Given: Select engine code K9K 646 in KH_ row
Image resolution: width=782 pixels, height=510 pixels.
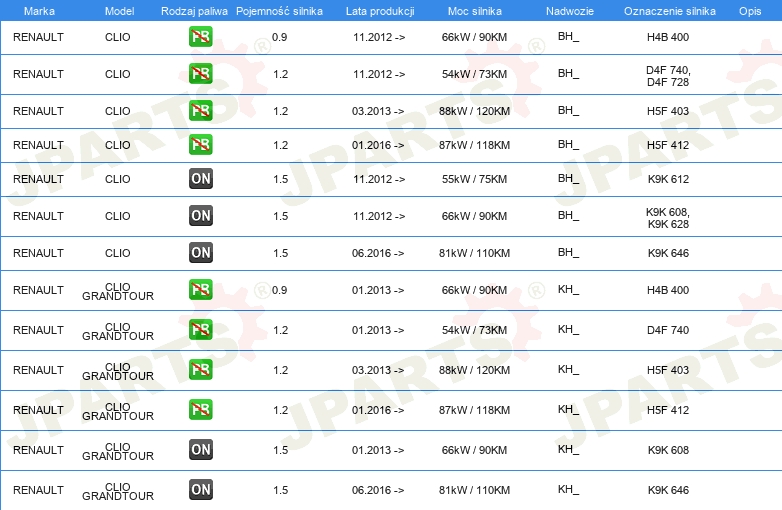Looking at the screenshot, I should [x=668, y=490].
